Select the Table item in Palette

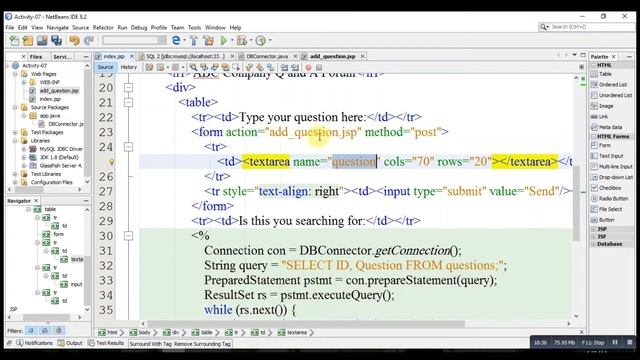[605, 74]
